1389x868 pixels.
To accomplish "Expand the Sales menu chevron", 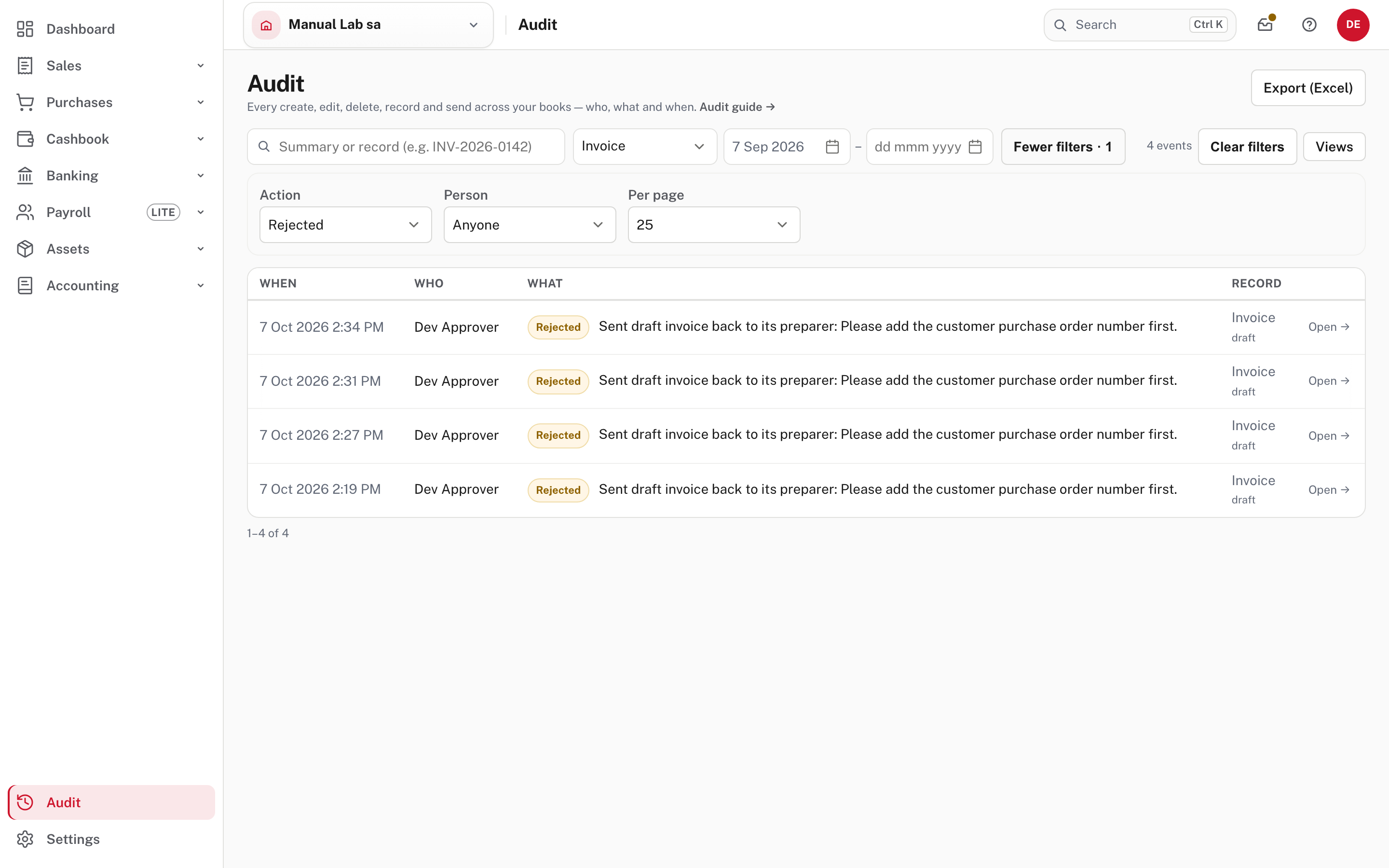I will pyautogui.click(x=201, y=66).
